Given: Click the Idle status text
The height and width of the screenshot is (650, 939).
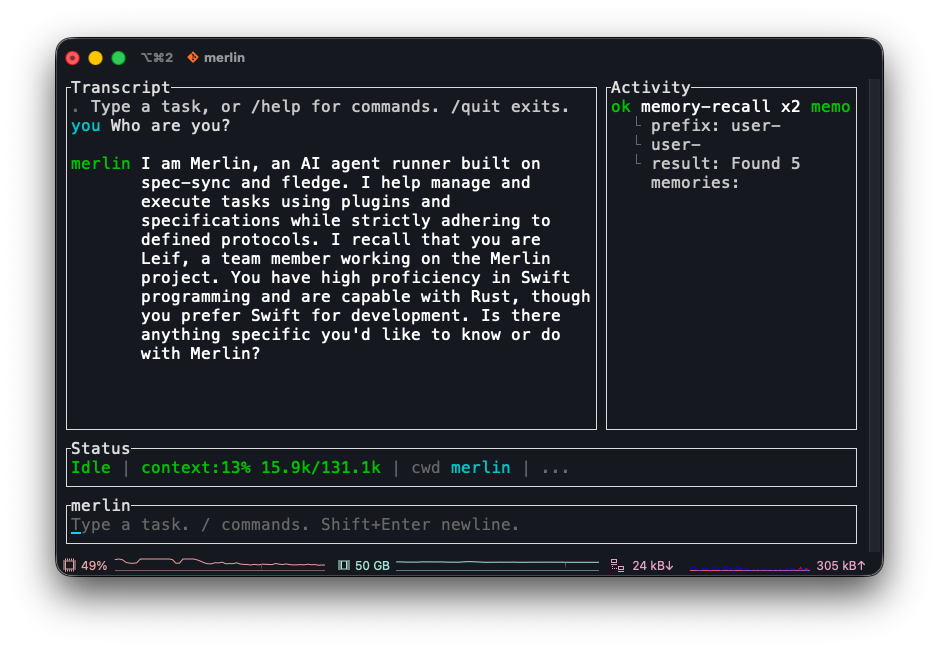Looking at the screenshot, I should pyautogui.click(x=91, y=467).
